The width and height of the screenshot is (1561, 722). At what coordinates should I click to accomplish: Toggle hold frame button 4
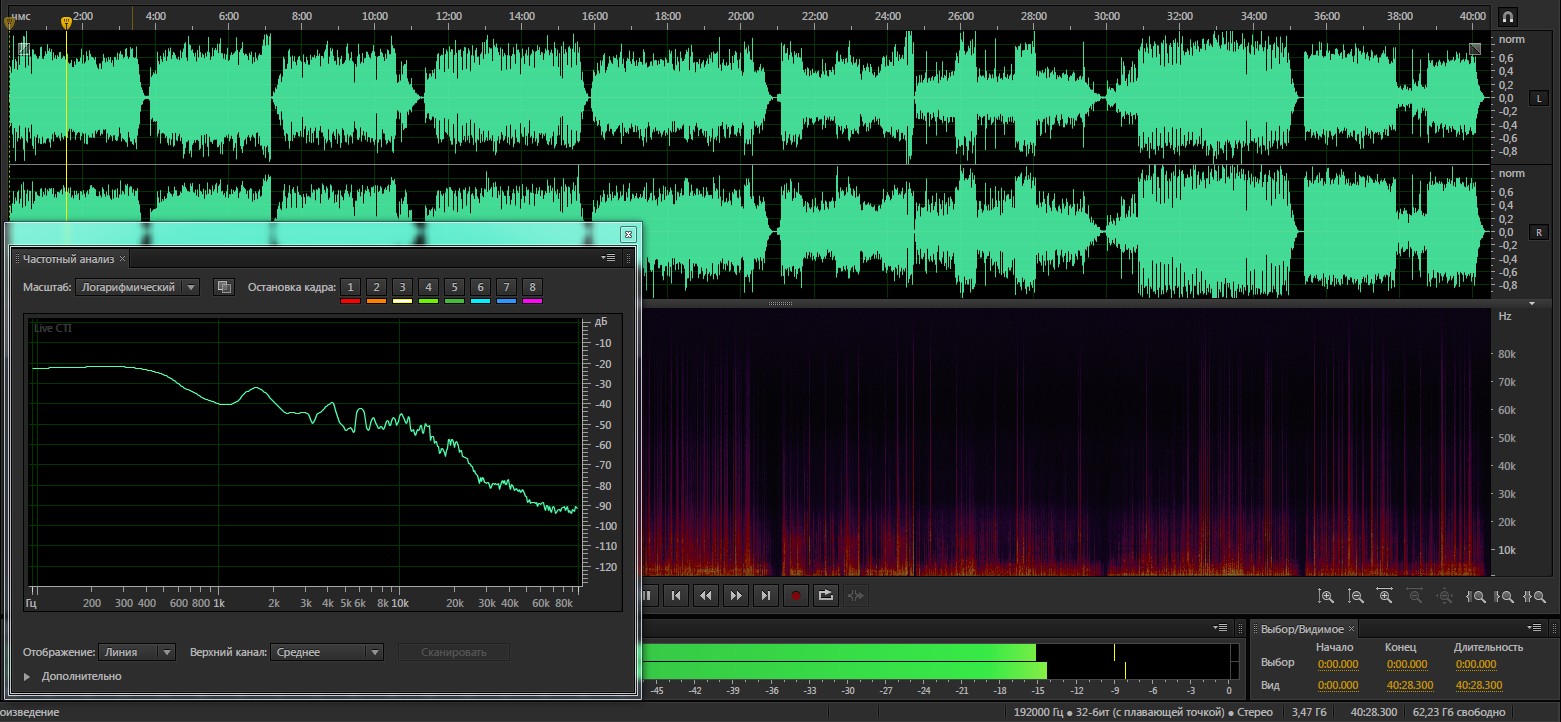428,287
